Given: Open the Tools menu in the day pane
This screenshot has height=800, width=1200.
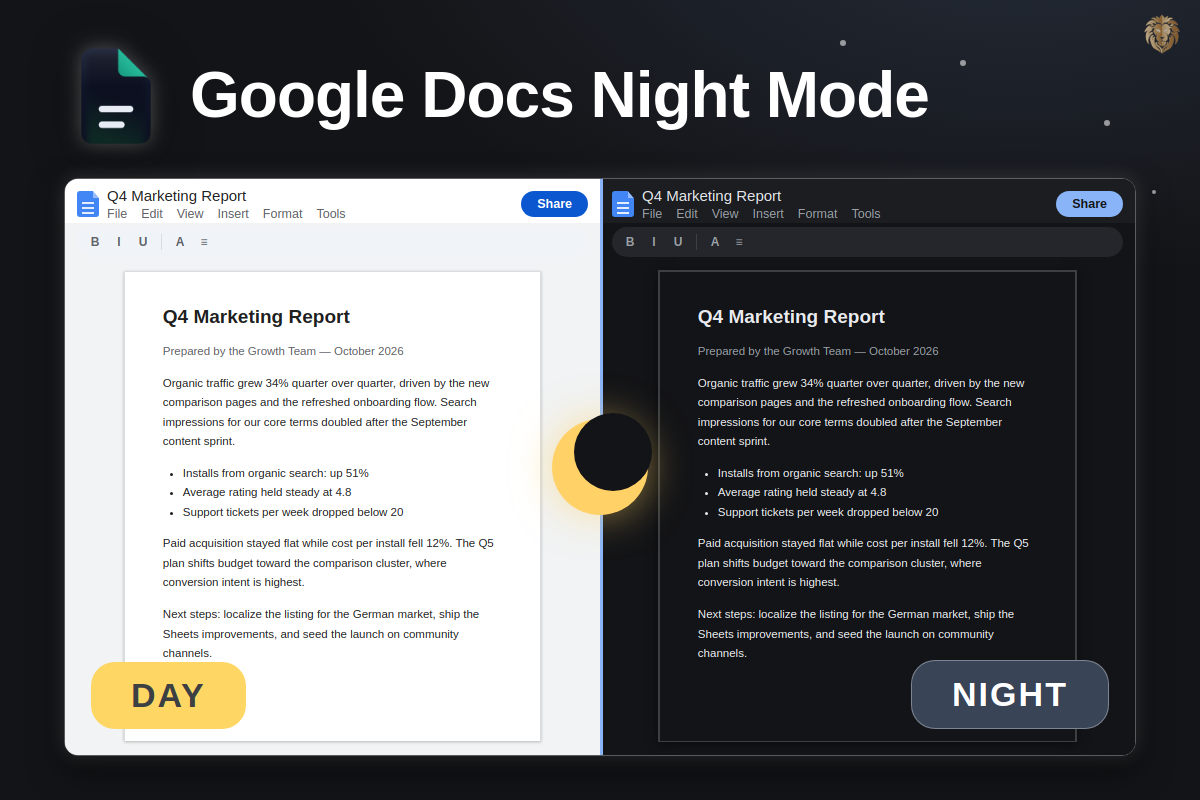Looking at the screenshot, I should (331, 214).
